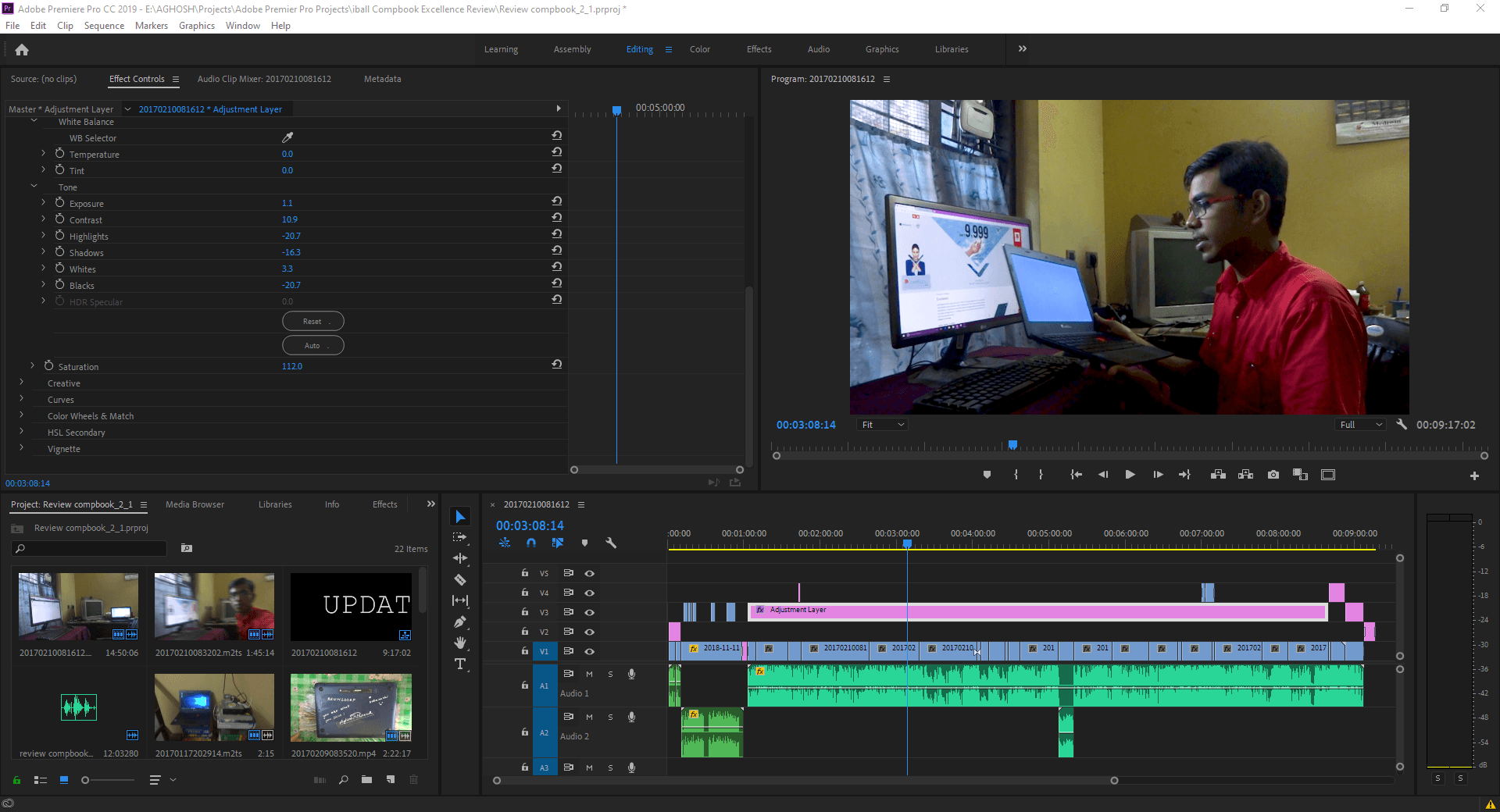The height and width of the screenshot is (812, 1500).
Task: Open the Sequence menu
Action: 104,26
